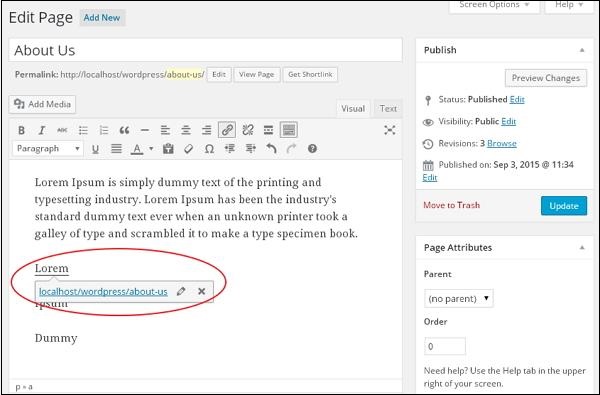Open keyboard shortcuts help icon
The image size is (600, 395).
click(312, 149)
